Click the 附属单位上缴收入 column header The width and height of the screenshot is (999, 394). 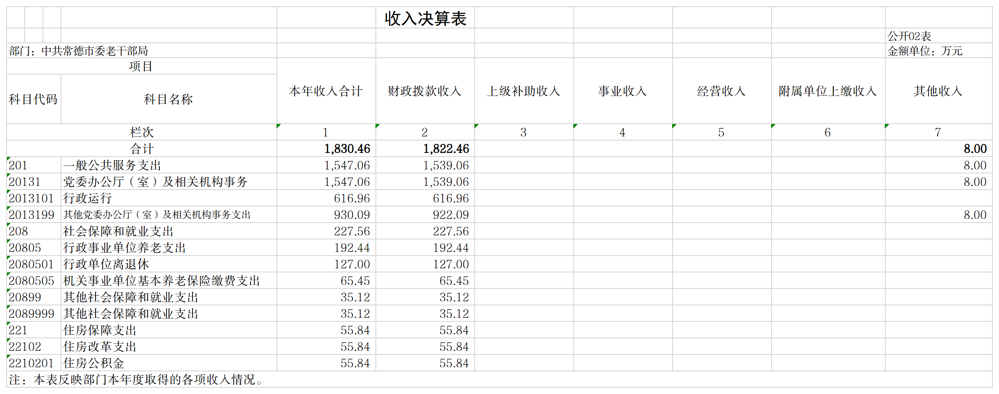pos(828,91)
